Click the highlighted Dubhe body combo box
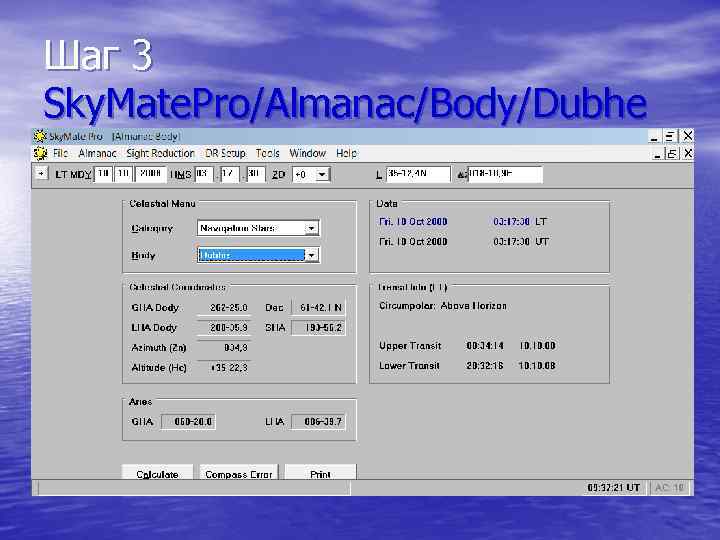This screenshot has height=540, width=720. [258, 255]
